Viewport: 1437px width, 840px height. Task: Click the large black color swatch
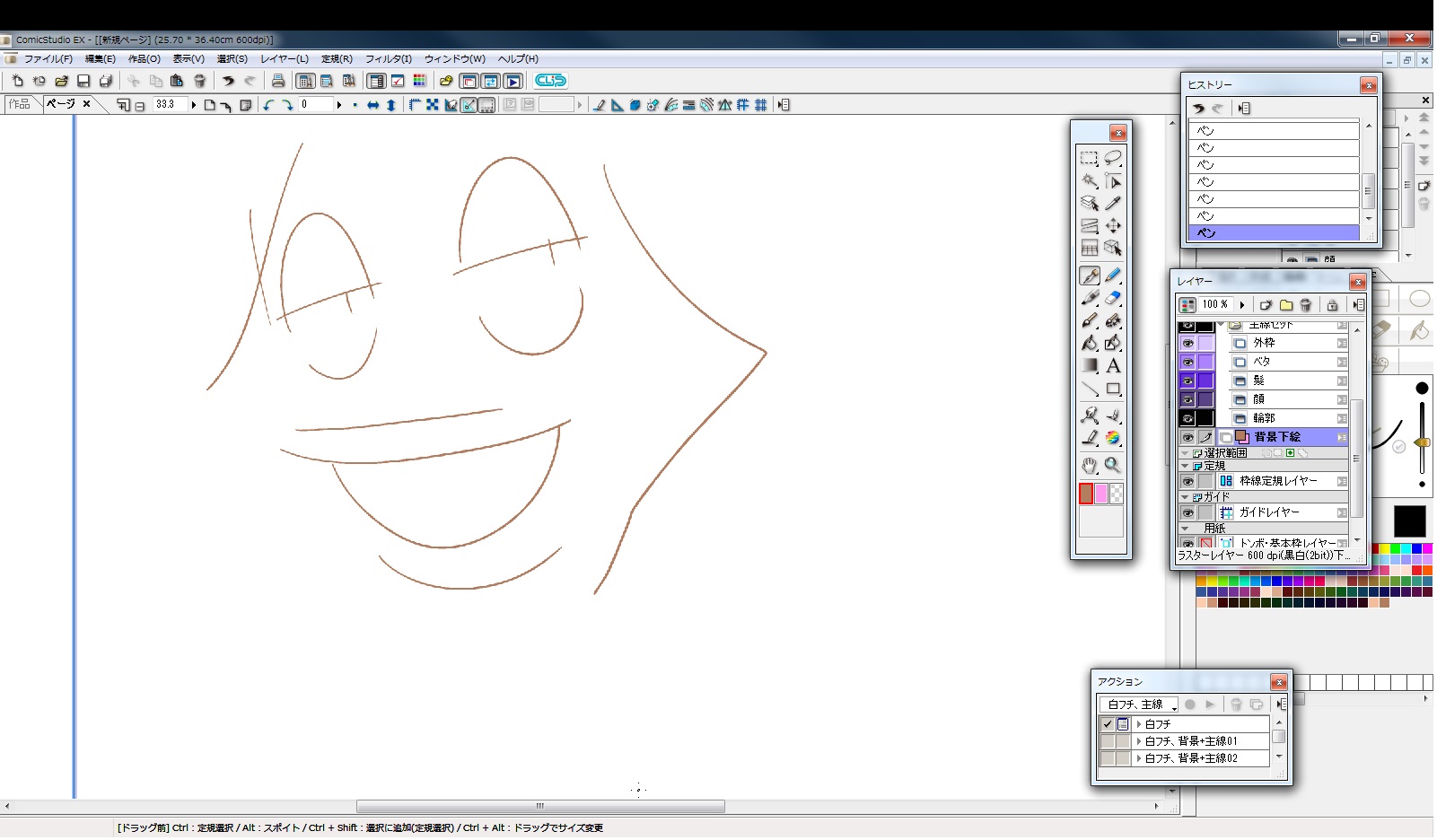click(x=1409, y=521)
